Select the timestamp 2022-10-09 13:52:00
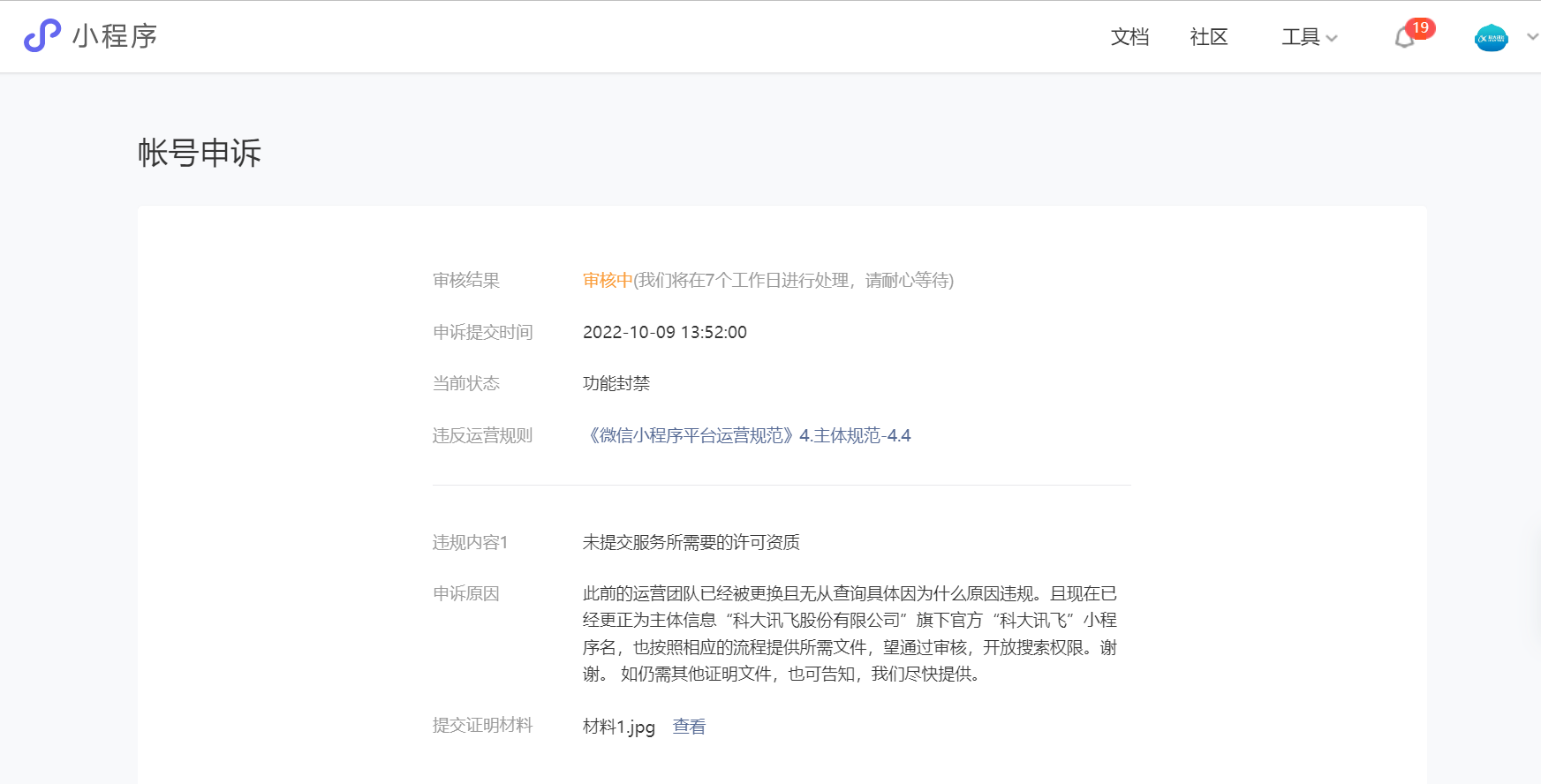 pyautogui.click(x=665, y=332)
